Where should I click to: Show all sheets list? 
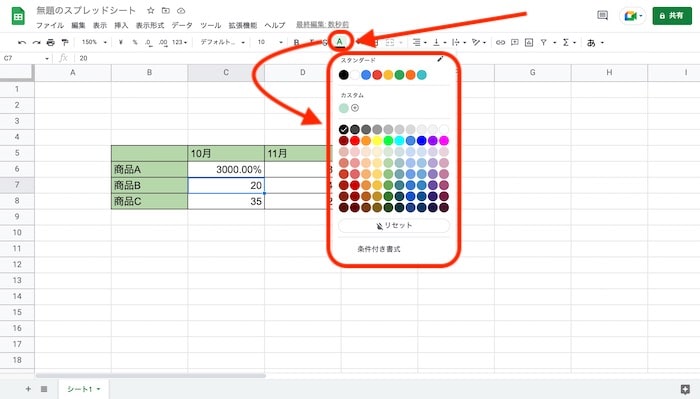(44, 389)
